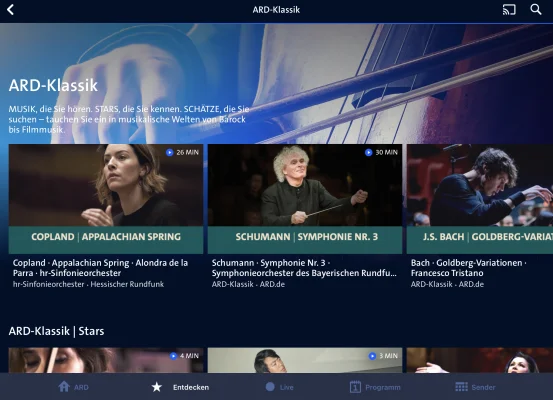Open title 'Bach · Goldberg-Variationen · Francesco Tristano'

pos(468,268)
